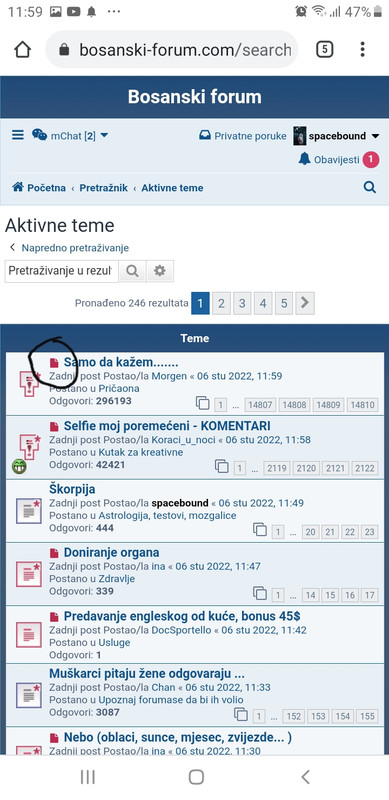The height and width of the screenshot is (800, 389).
Task: Open Pričaona forum link
Action: (x=119, y=388)
